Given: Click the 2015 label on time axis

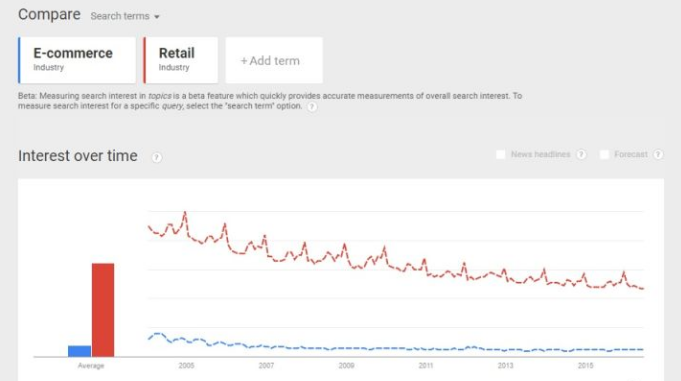Looking at the screenshot, I should (x=585, y=366).
